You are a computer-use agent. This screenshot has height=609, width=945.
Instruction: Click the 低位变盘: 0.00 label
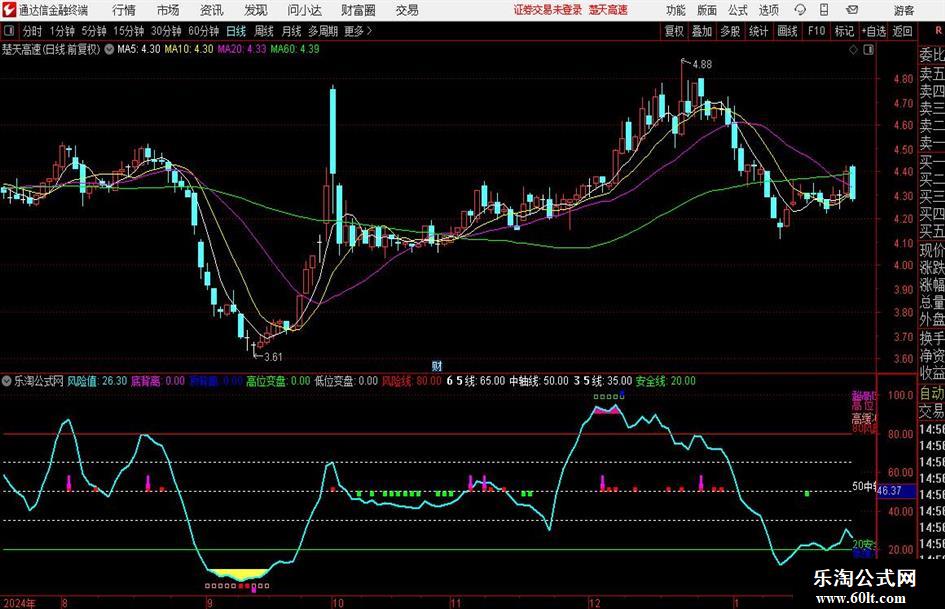(x=346, y=381)
